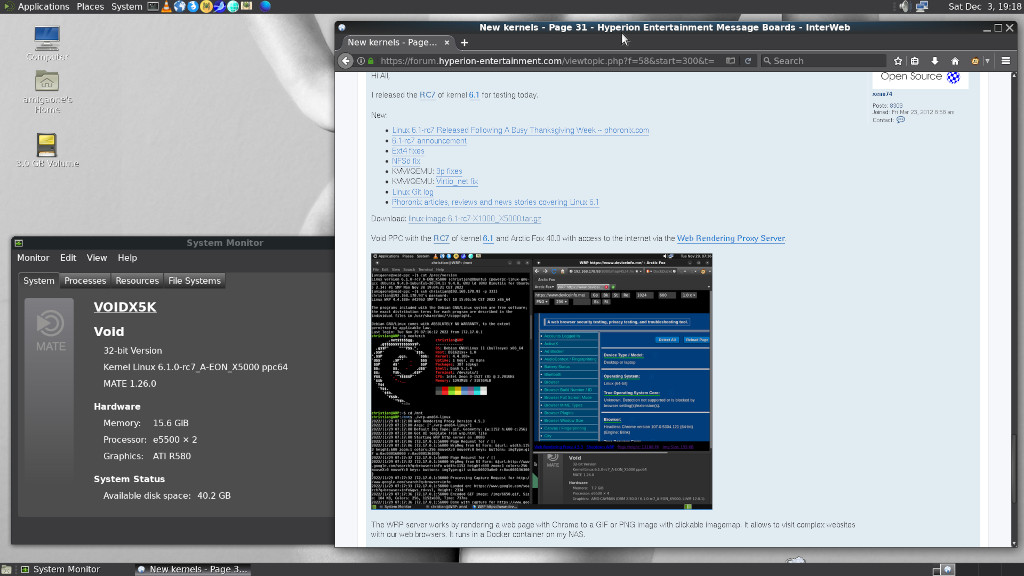Open Phoronix articles covering Linux 6.1 link
1024x576 pixels.
point(495,202)
